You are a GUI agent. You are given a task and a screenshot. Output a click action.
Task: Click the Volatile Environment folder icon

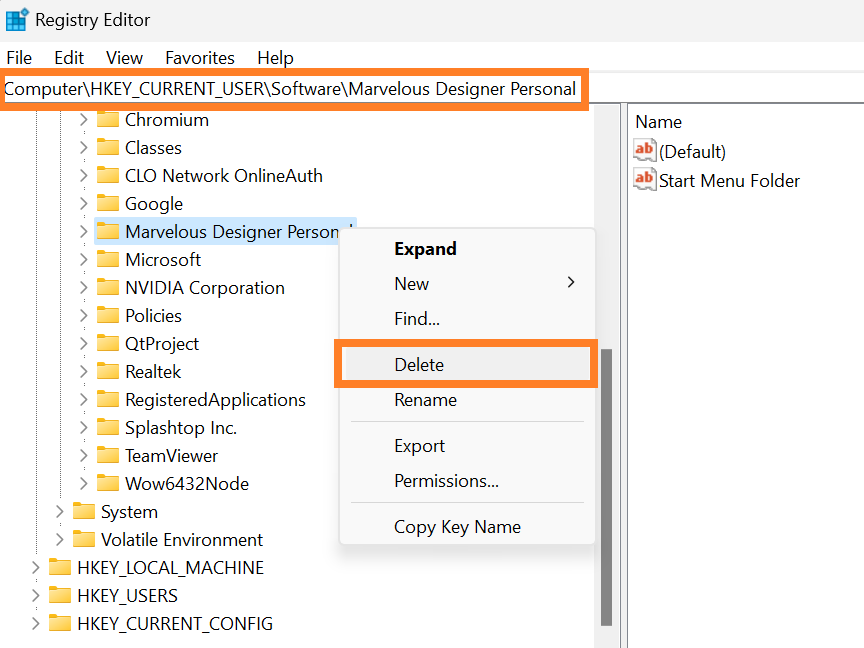coord(84,539)
